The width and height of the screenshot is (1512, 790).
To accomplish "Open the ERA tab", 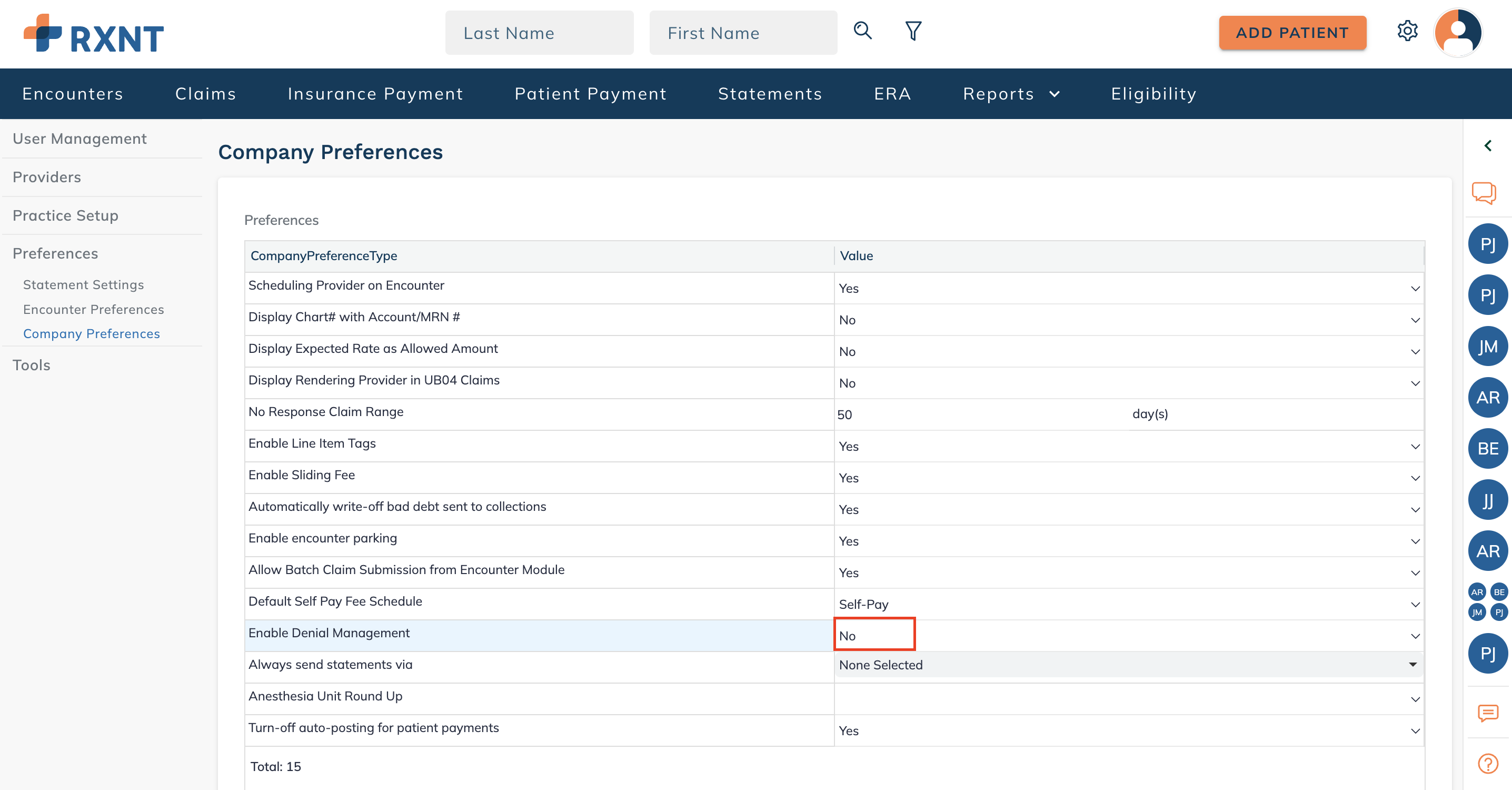I will point(893,94).
